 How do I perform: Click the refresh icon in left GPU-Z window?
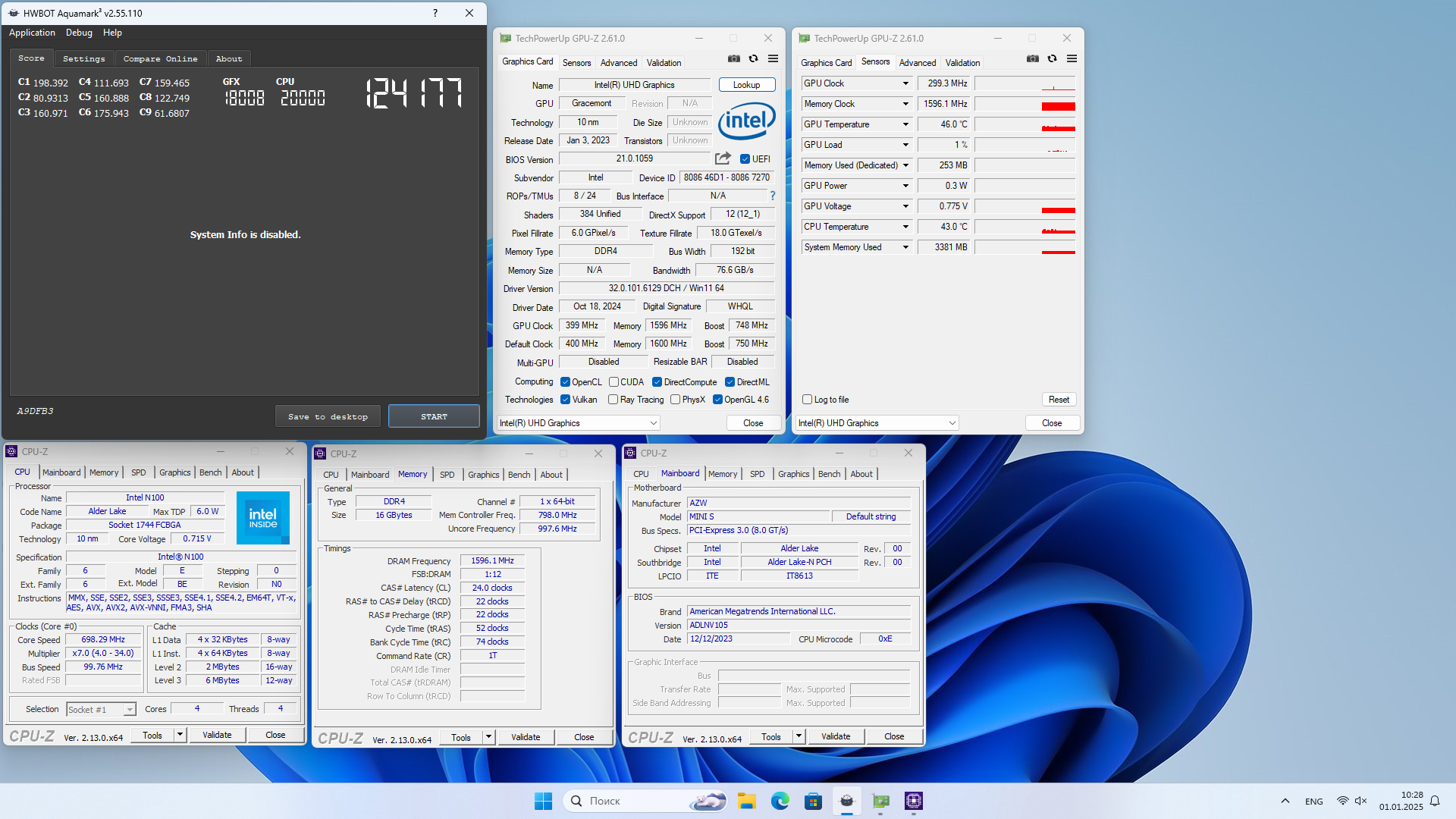pyautogui.click(x=753, y=58)
